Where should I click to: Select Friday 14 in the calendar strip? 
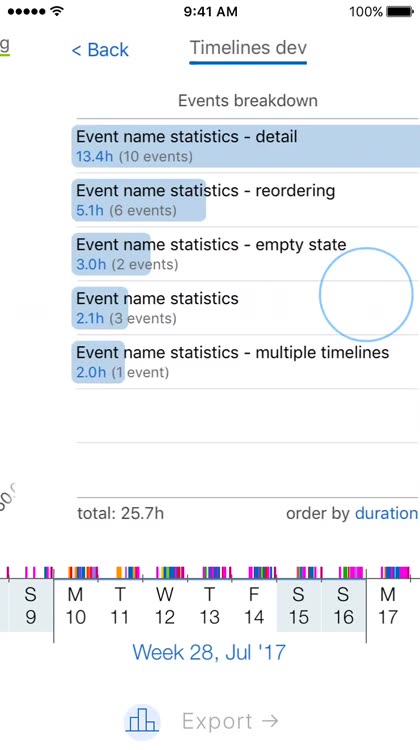[254, 606]
